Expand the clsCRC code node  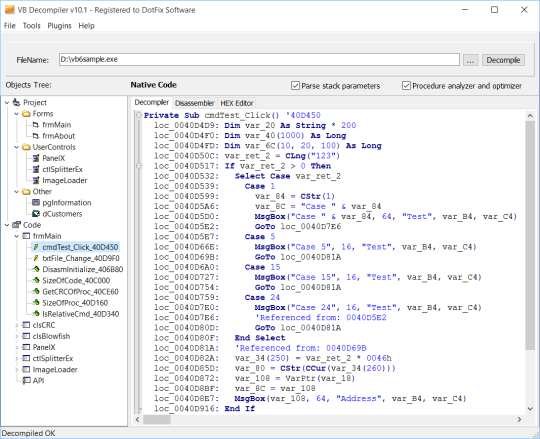point(16,325)
